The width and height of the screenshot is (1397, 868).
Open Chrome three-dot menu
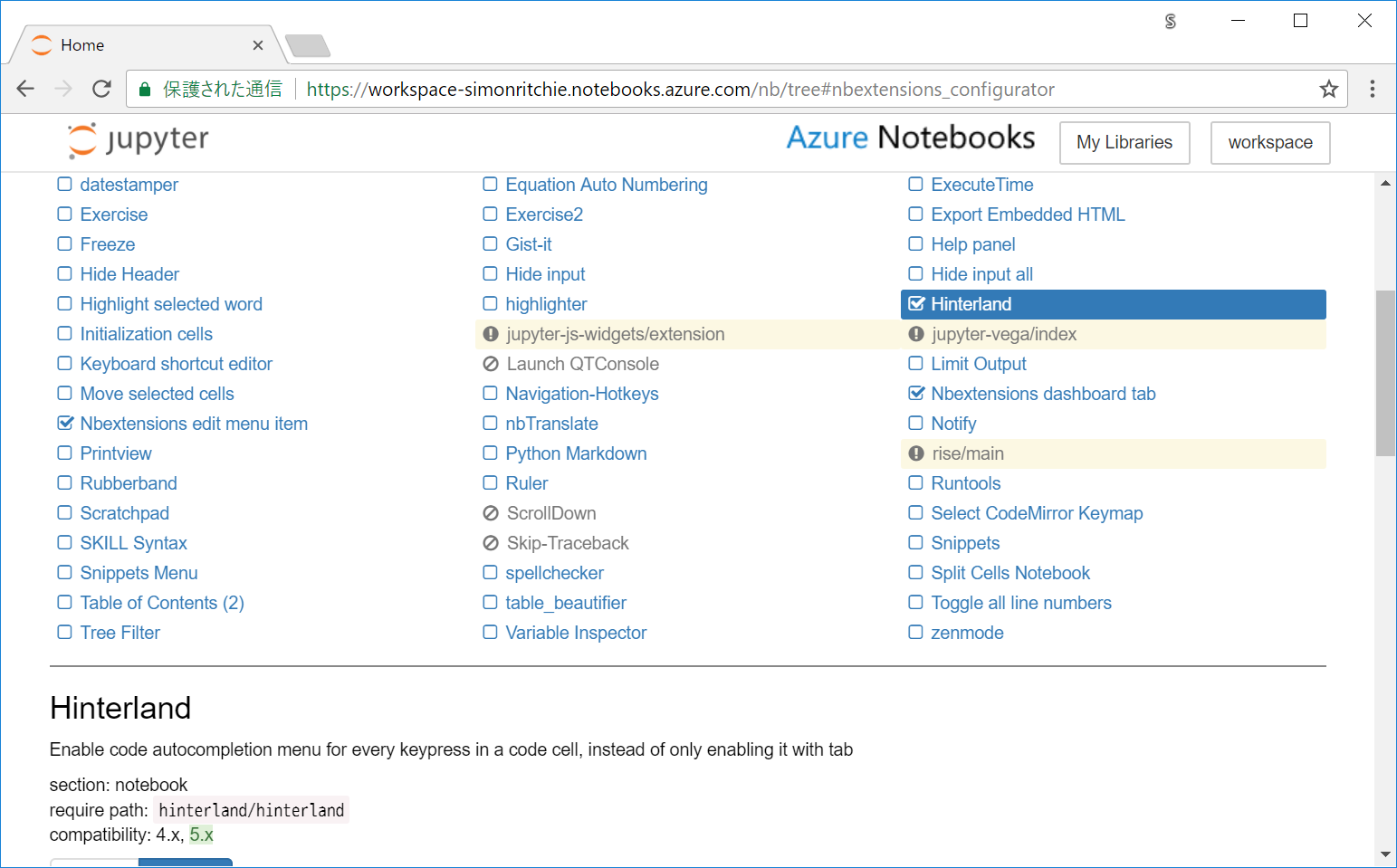(x=1372, y=89)
